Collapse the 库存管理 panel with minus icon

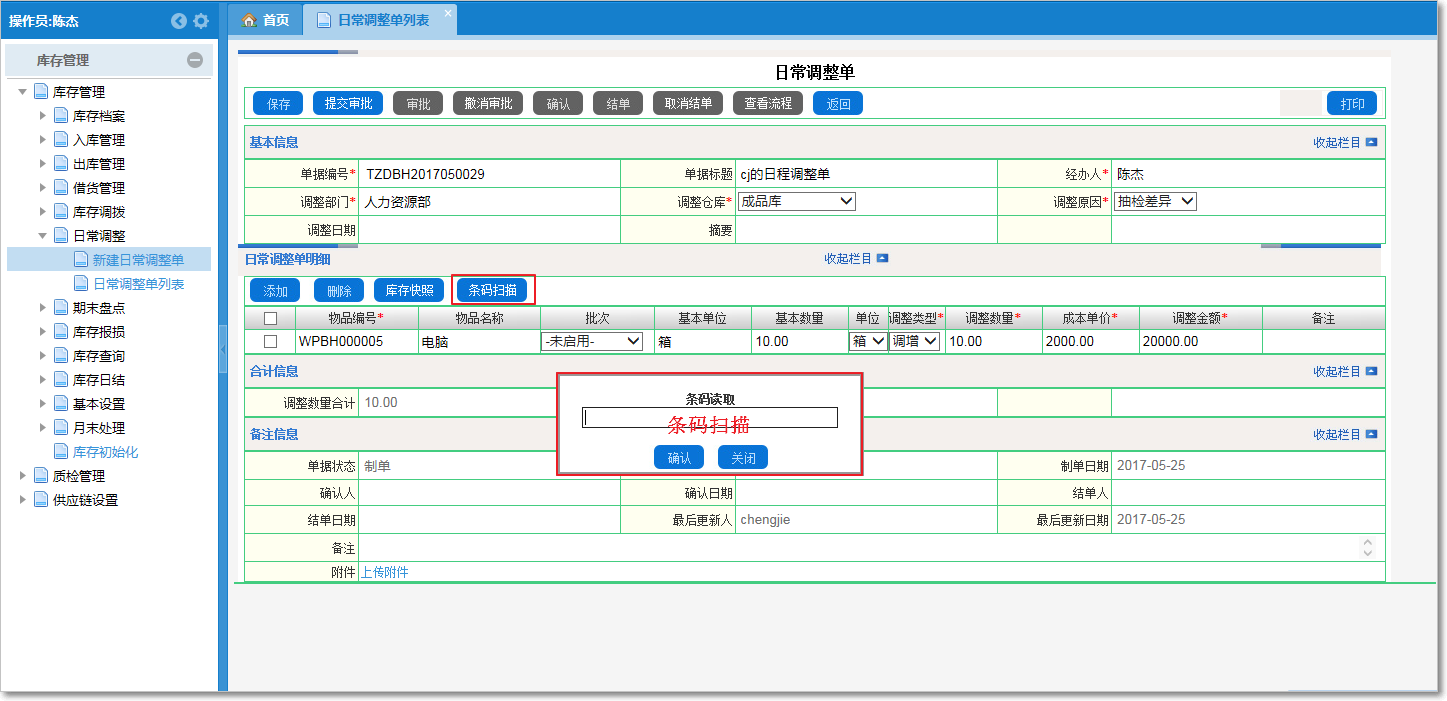195,60
